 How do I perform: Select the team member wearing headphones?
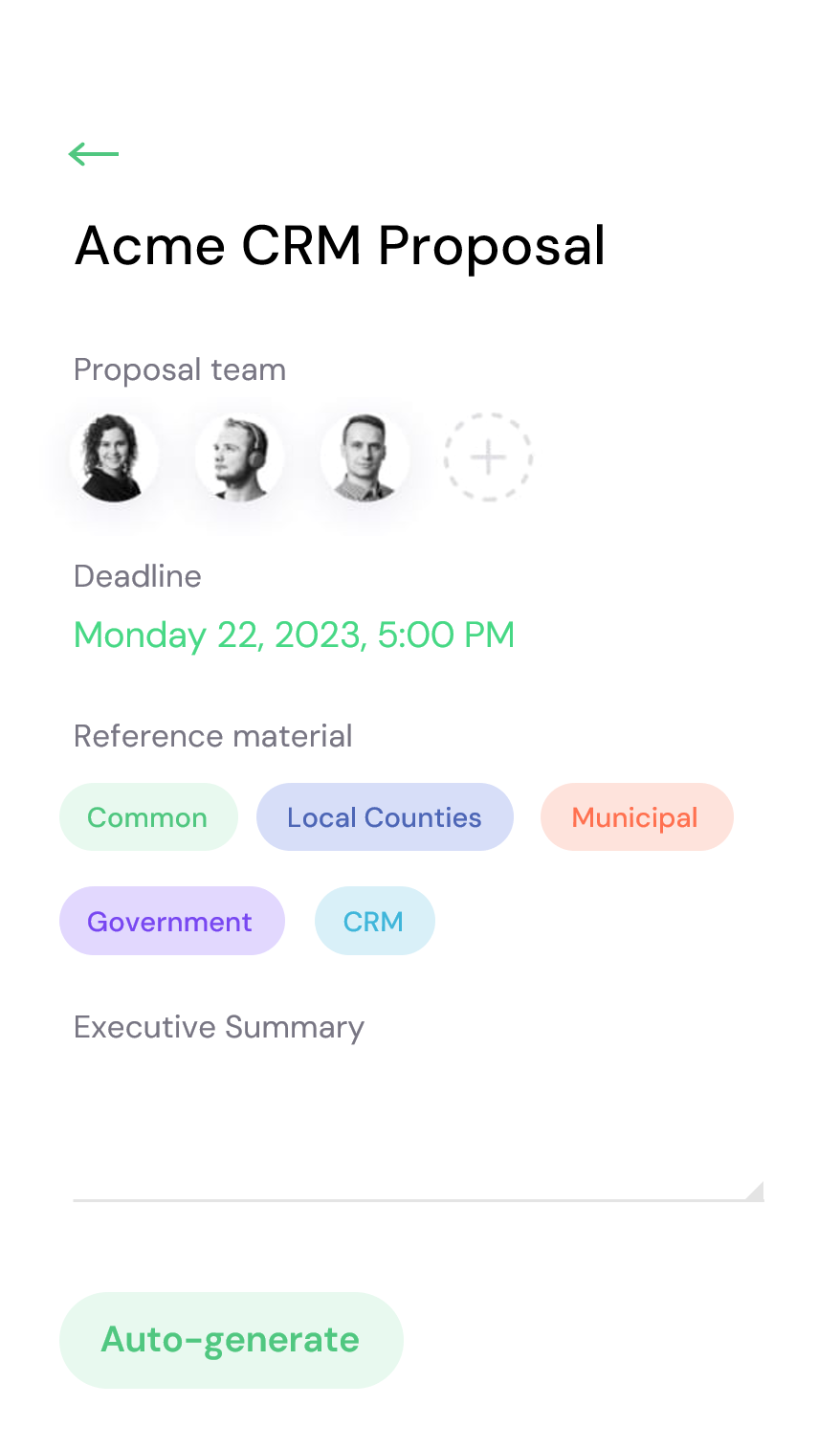[239, 457]
